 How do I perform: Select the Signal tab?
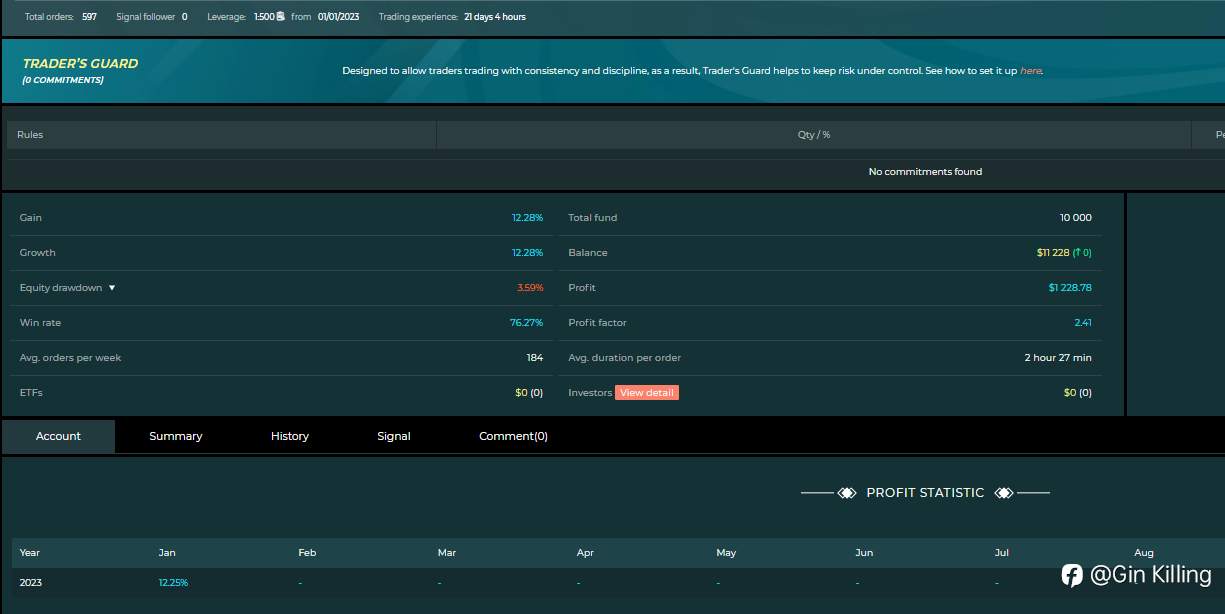click(394, 436)
